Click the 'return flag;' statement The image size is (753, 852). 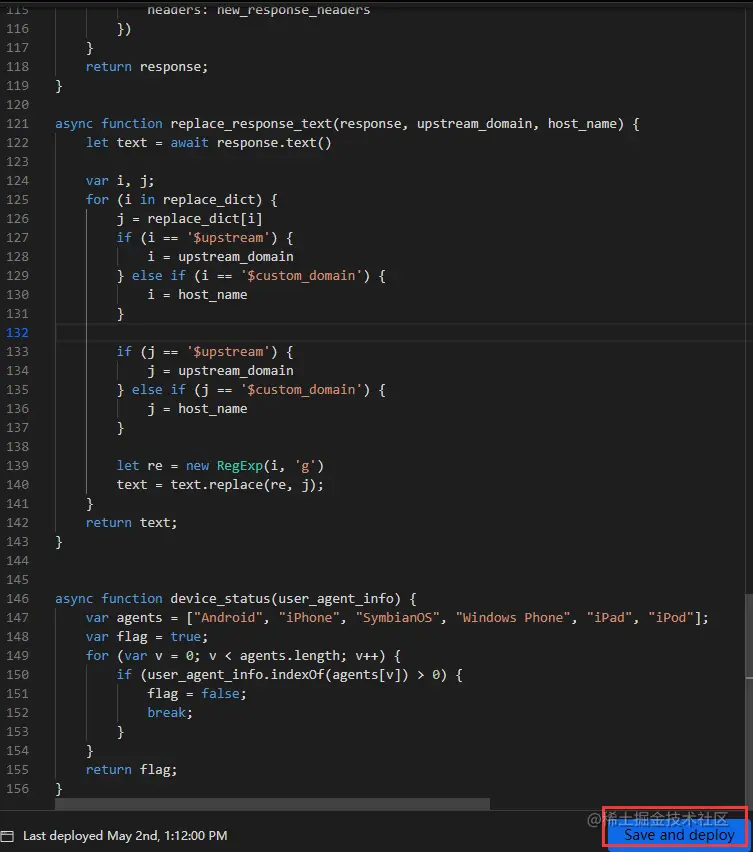[131, 770]
